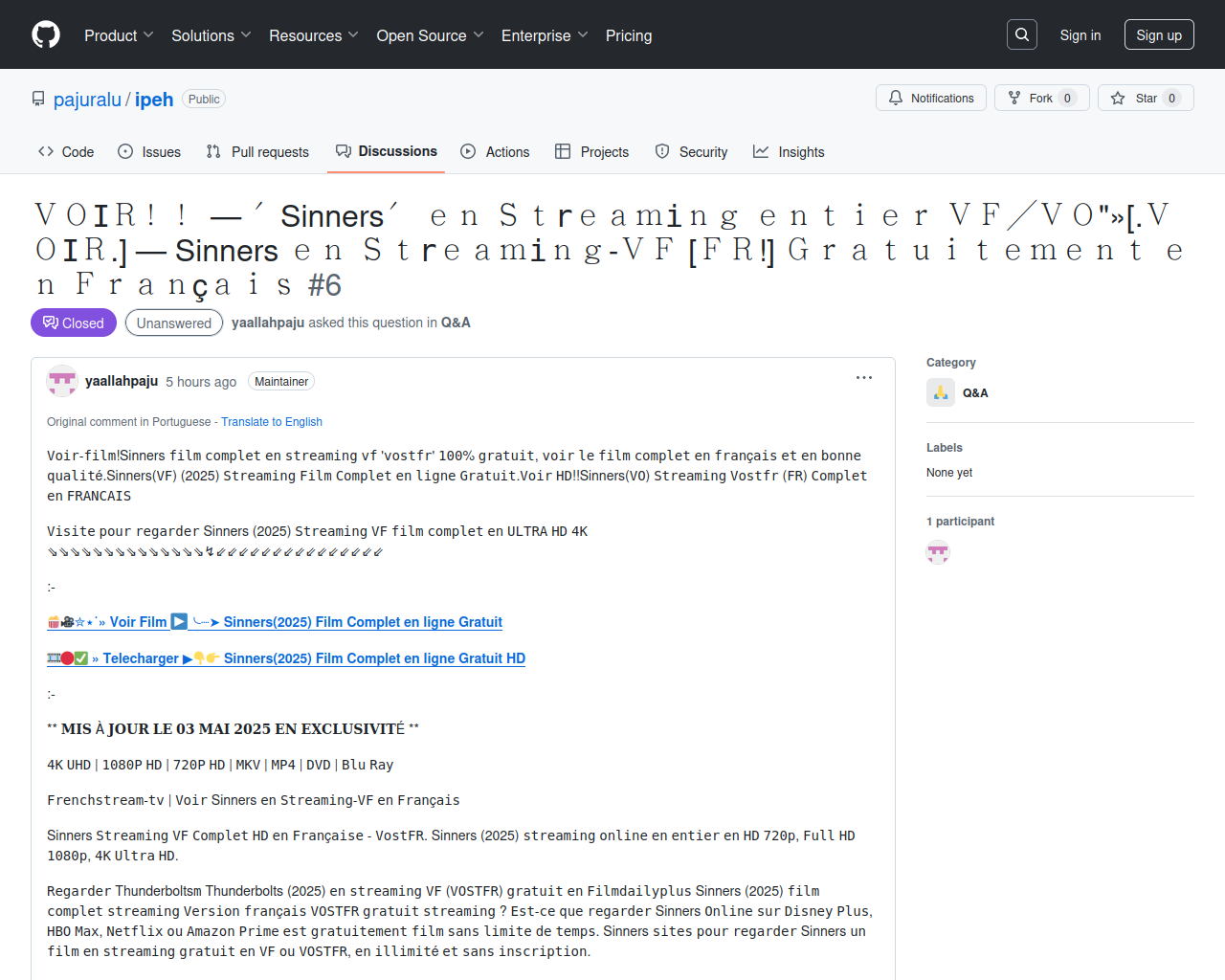Click the Fork icon

click(1014, 98)
